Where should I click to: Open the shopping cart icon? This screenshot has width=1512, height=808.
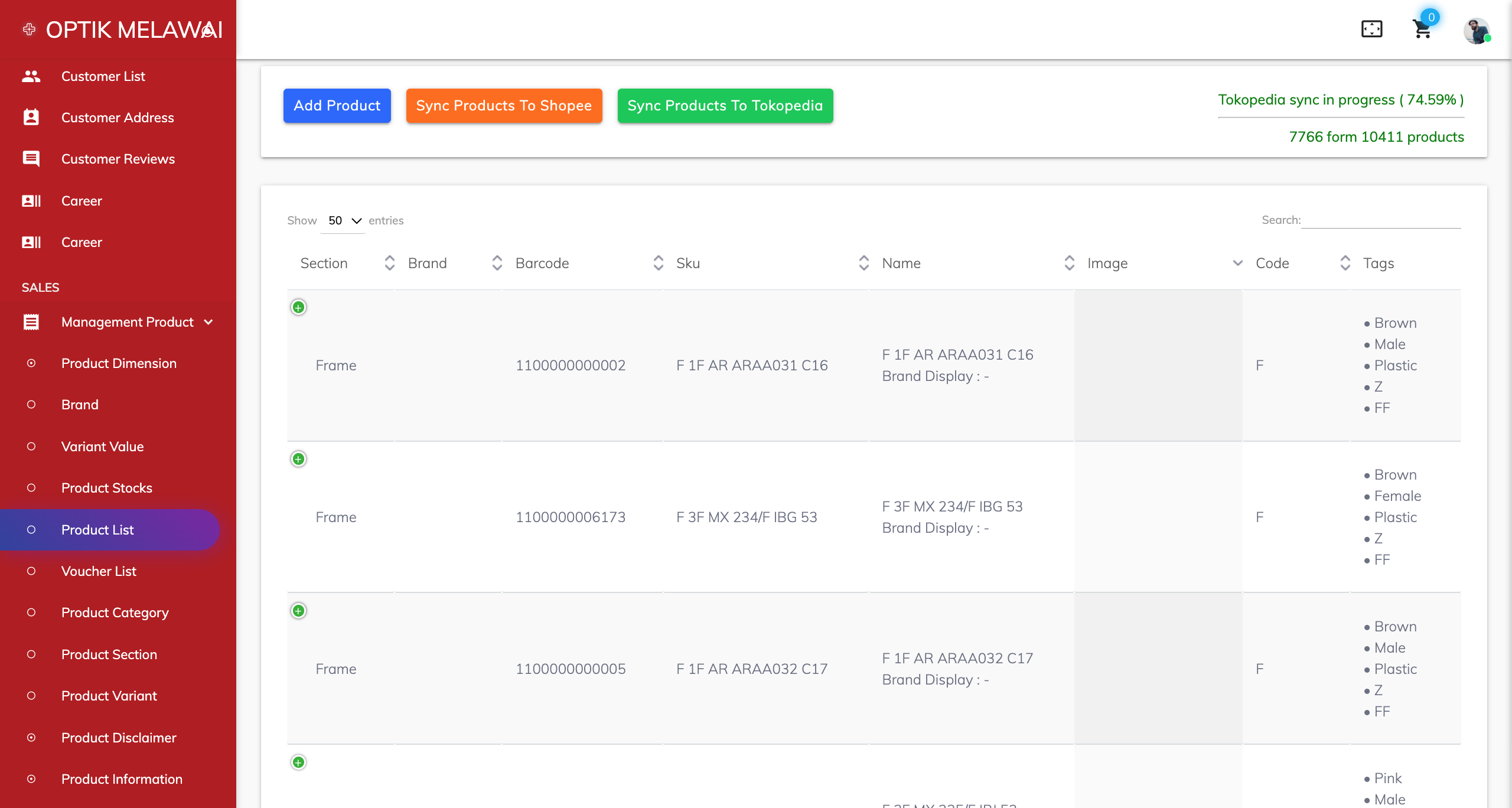[1422, 29]
